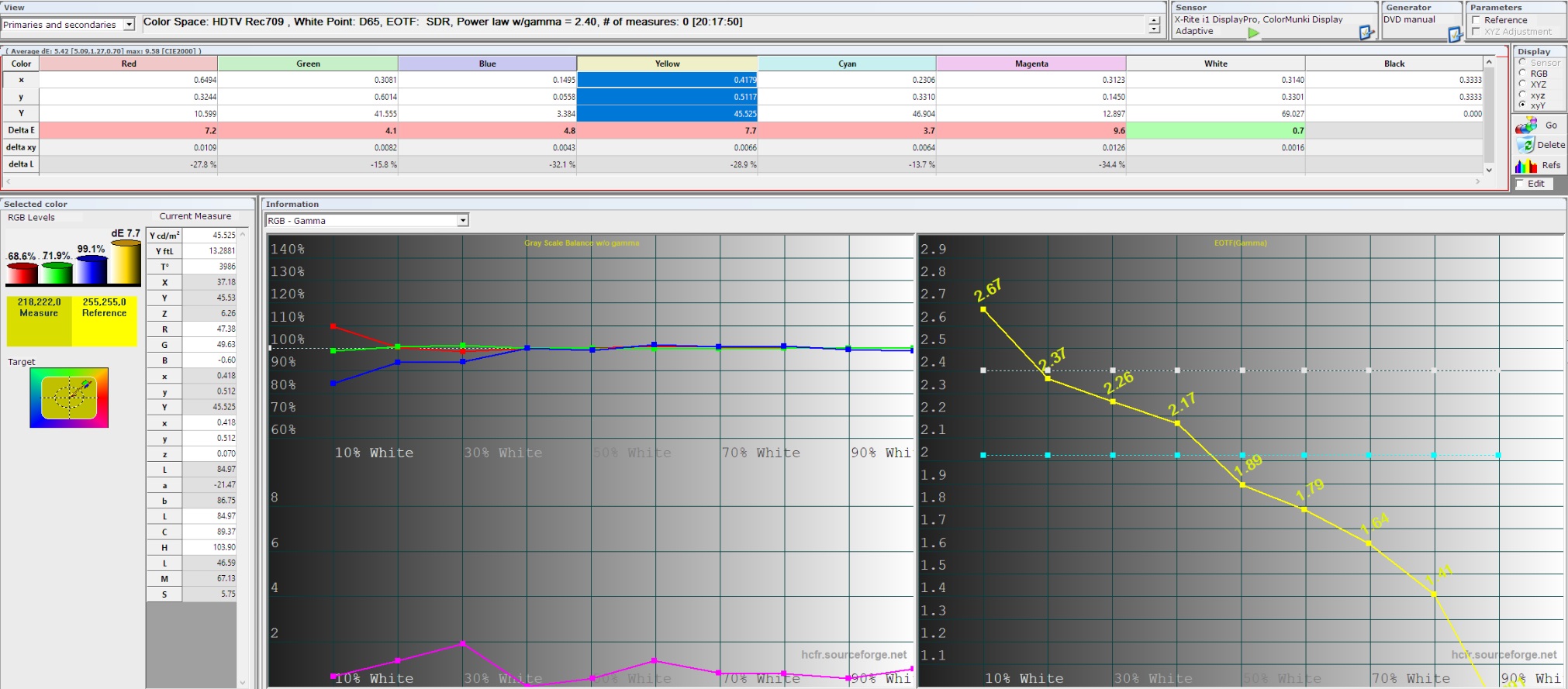This screenshot has width=1568, height=689.
Task: Select the lowercase xyz display radio button
Action: coord(1522,95)
